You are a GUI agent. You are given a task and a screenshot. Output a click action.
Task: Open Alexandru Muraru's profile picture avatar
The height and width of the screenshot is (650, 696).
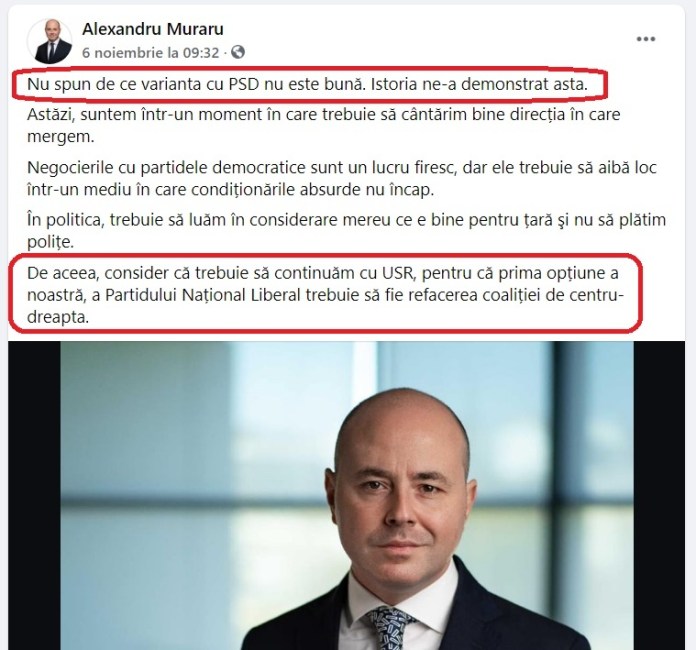pyautogui.click(x=50, y=42)
